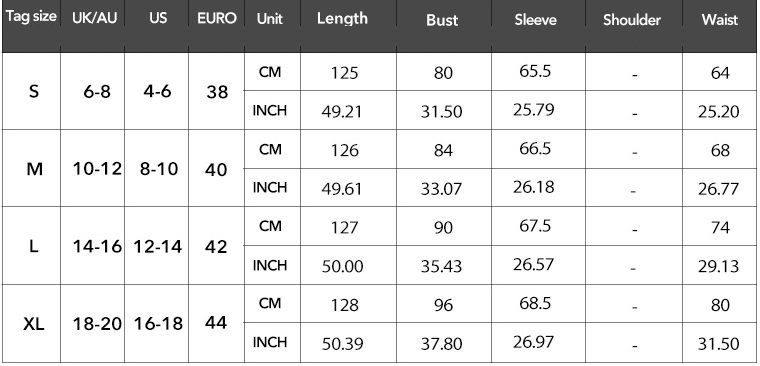Viewport: 760px width, 366px height.
Task: Click the Sleeve column header
Action: tap(535, 20)
